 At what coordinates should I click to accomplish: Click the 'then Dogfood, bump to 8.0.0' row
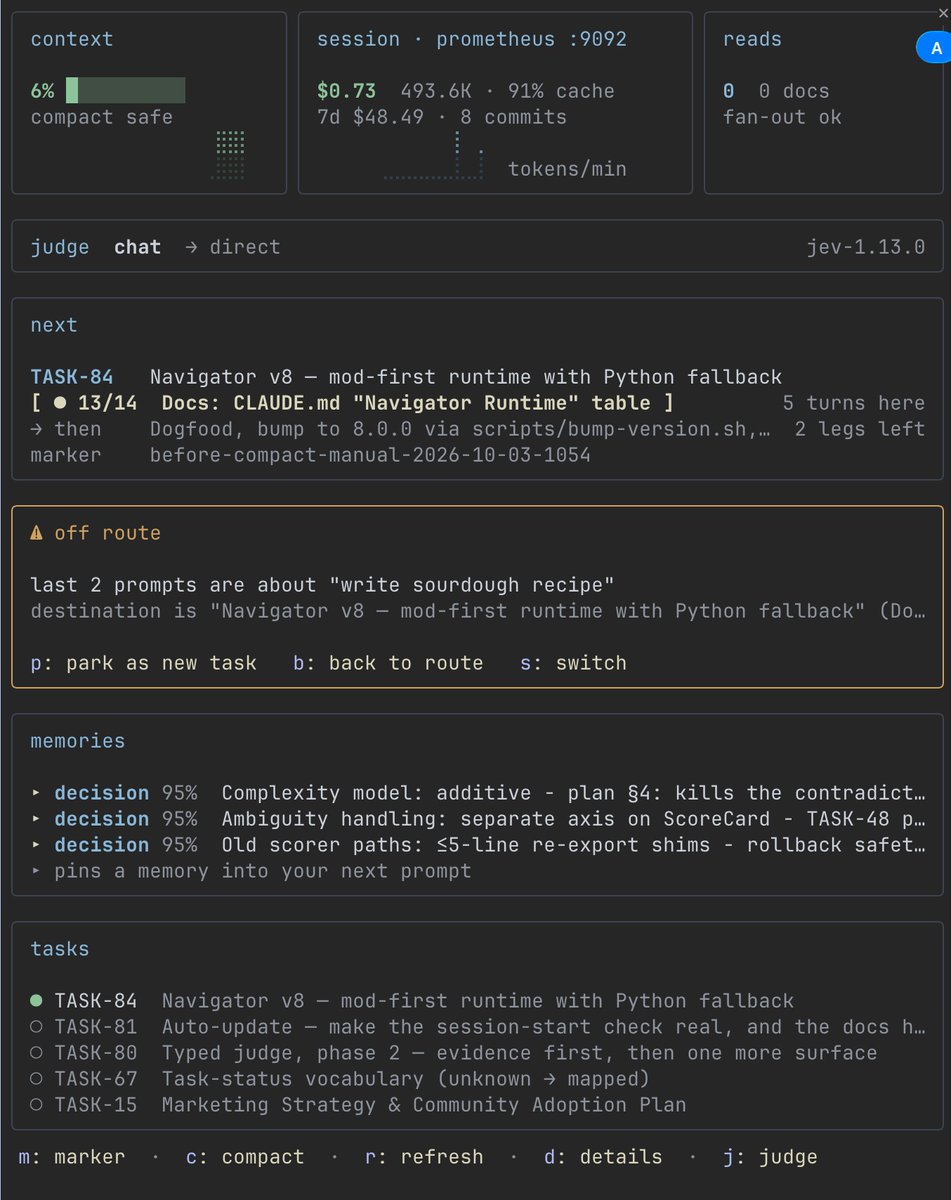(400, 429)
